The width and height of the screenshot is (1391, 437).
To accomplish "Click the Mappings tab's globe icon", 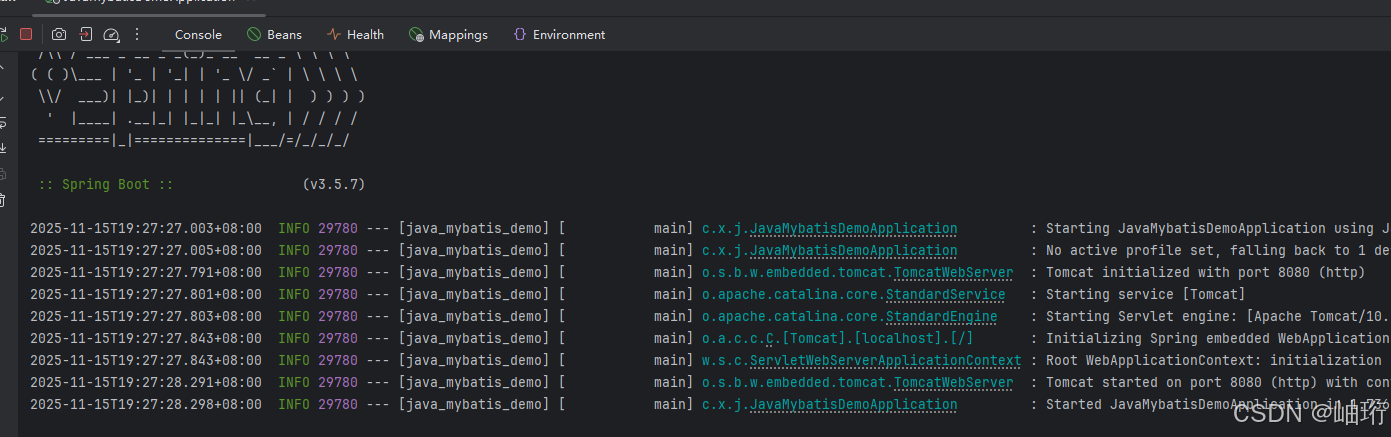I will pyautogui.click(x=416, y=34).
